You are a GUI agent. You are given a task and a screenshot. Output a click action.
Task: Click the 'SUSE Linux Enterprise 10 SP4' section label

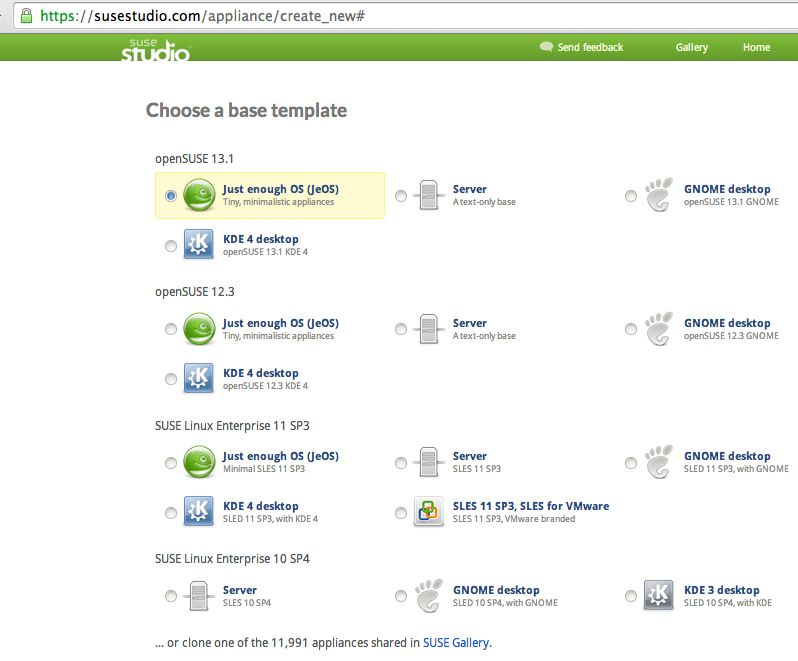click(232, 559)
